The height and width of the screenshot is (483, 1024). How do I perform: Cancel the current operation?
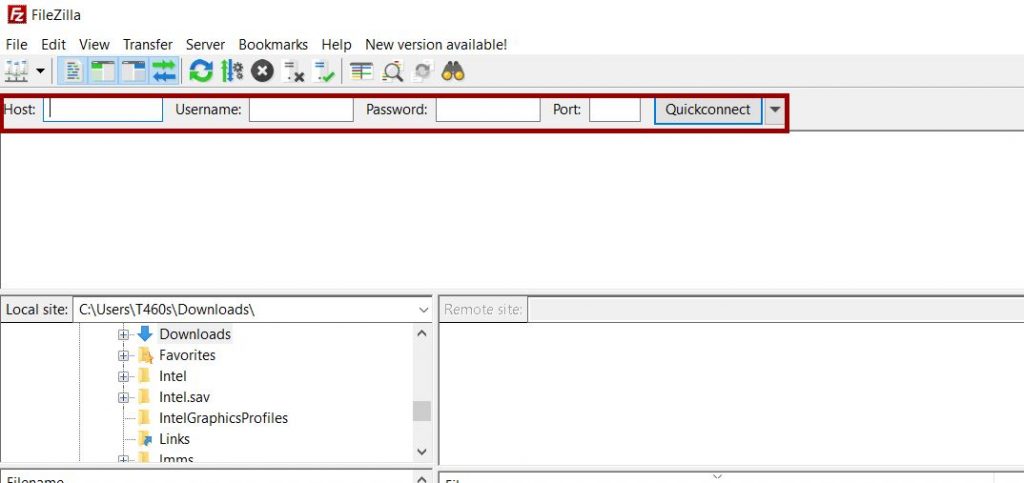point(262,70)
